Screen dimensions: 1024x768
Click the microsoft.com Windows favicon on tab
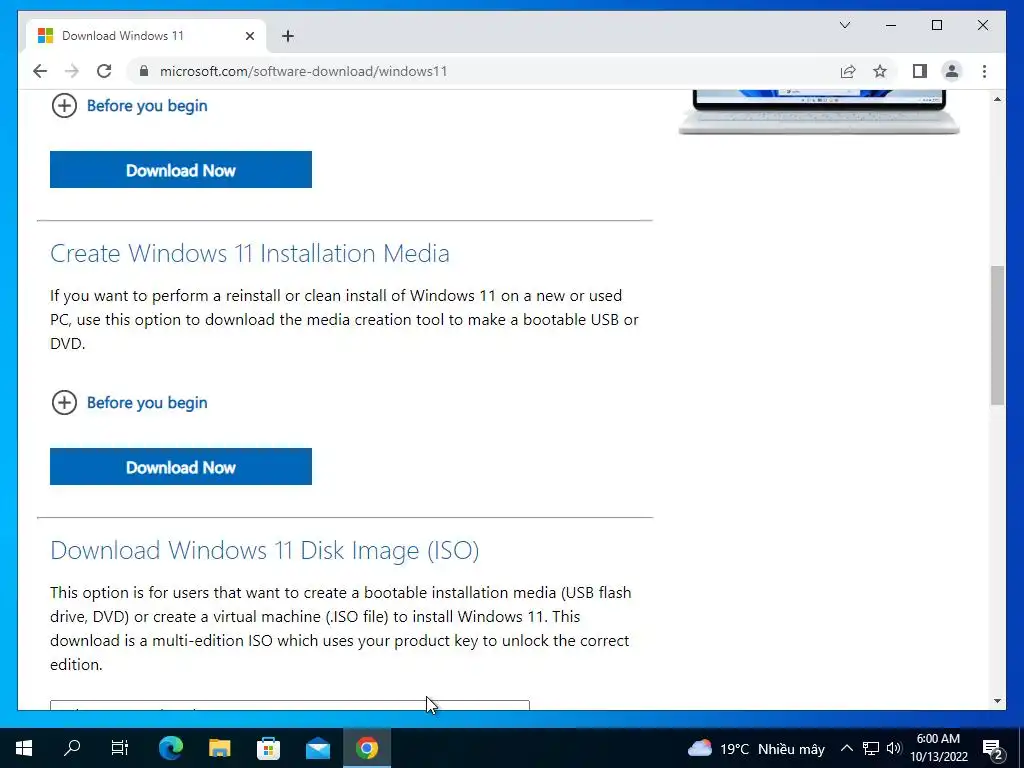point(45,36)
